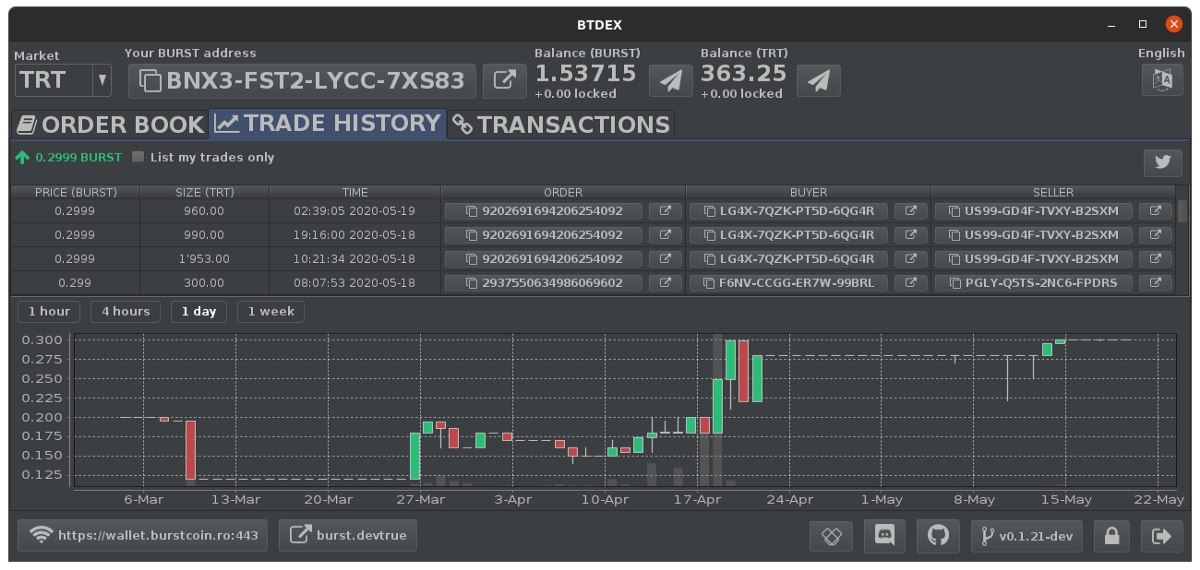Open the burst.devtrue explorer button
Image resolution: width=1200 pixels, height=570 pixels.
(348, 535)
